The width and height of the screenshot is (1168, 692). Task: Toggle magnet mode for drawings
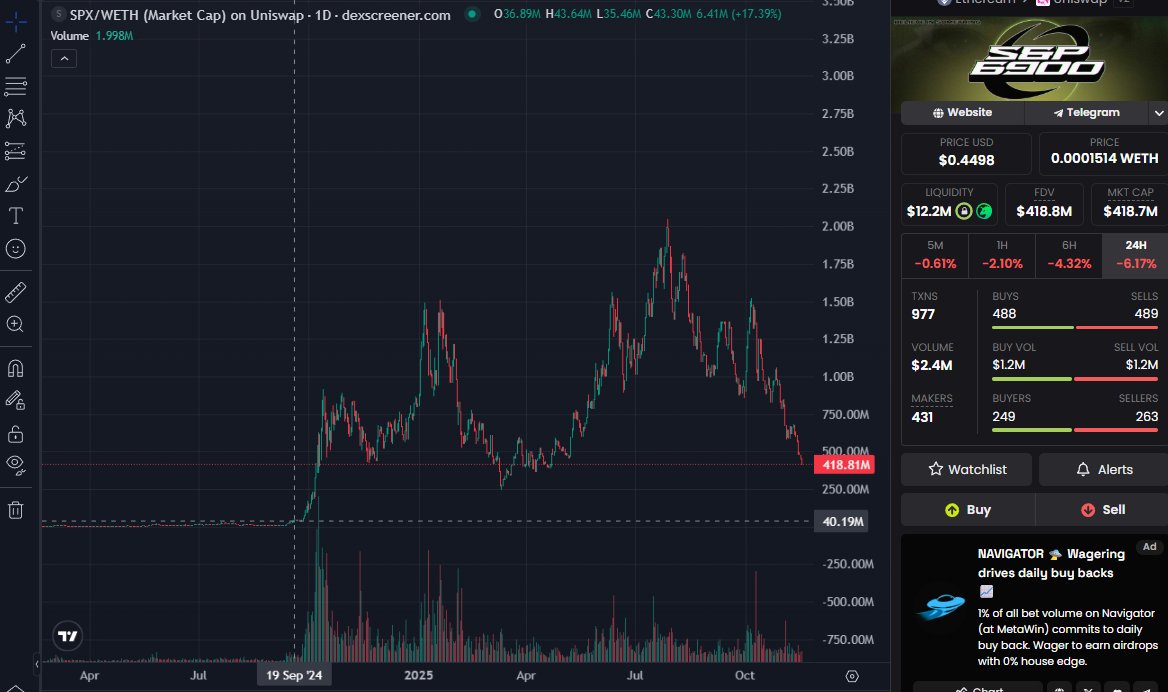point(16,368)
